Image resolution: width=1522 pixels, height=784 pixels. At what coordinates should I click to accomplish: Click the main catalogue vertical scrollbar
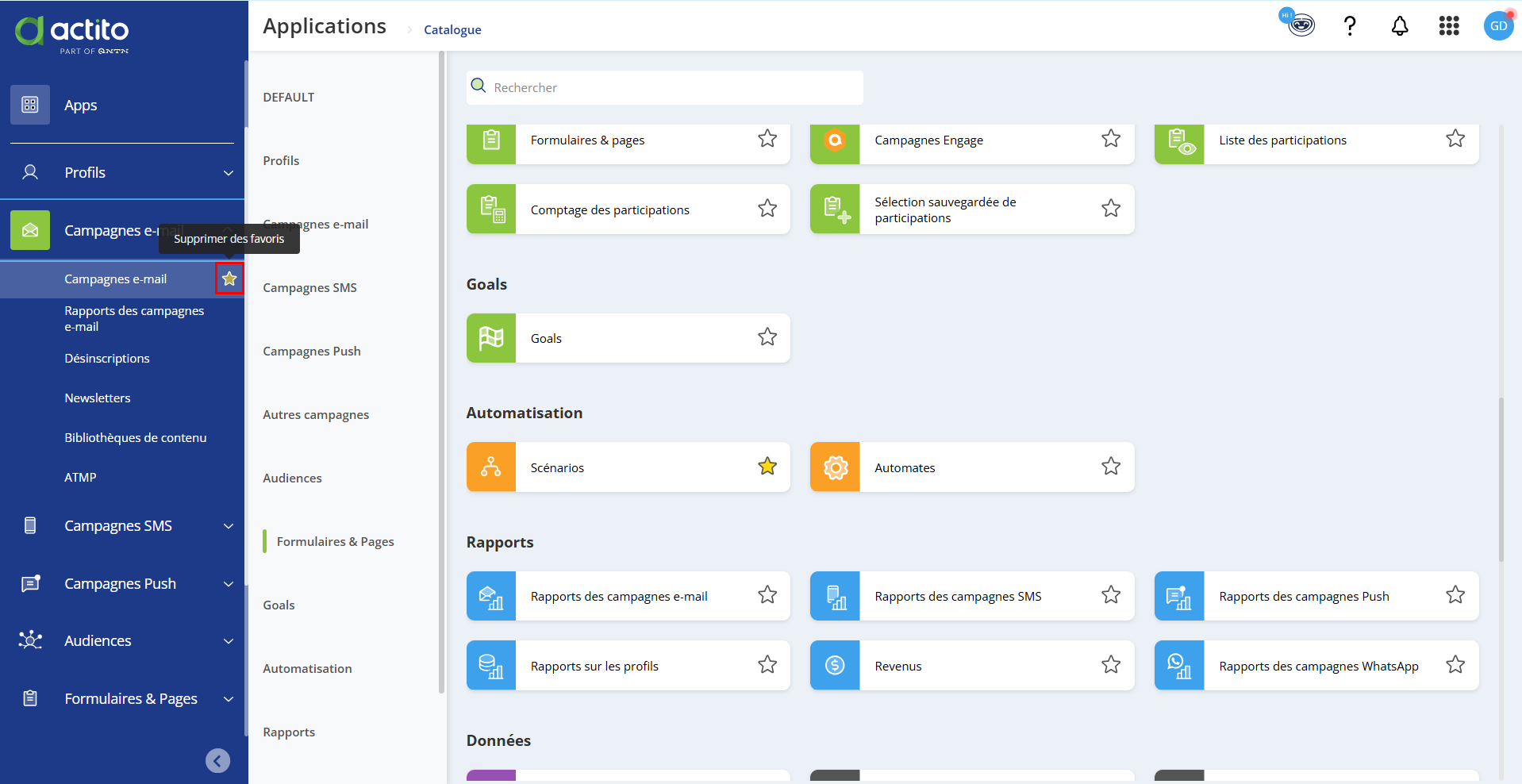(x=1501, y=479)
